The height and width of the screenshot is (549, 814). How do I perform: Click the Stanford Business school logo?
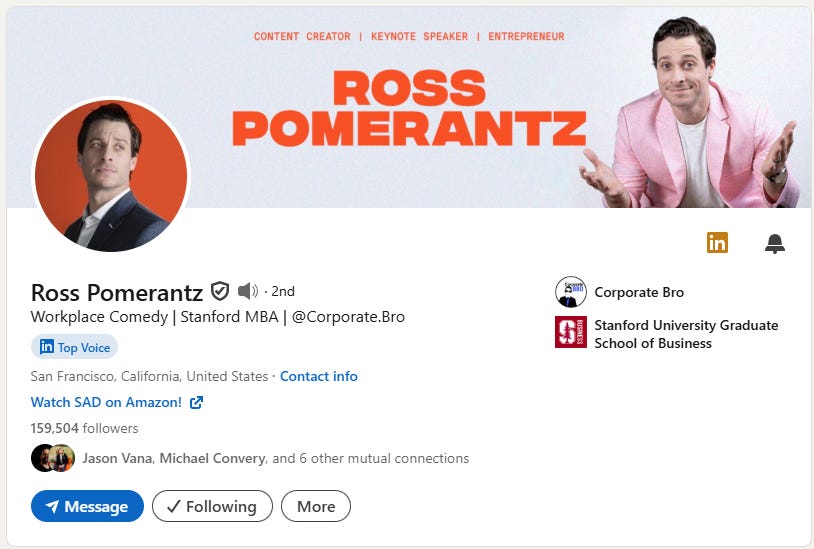[x=571, y=332]
